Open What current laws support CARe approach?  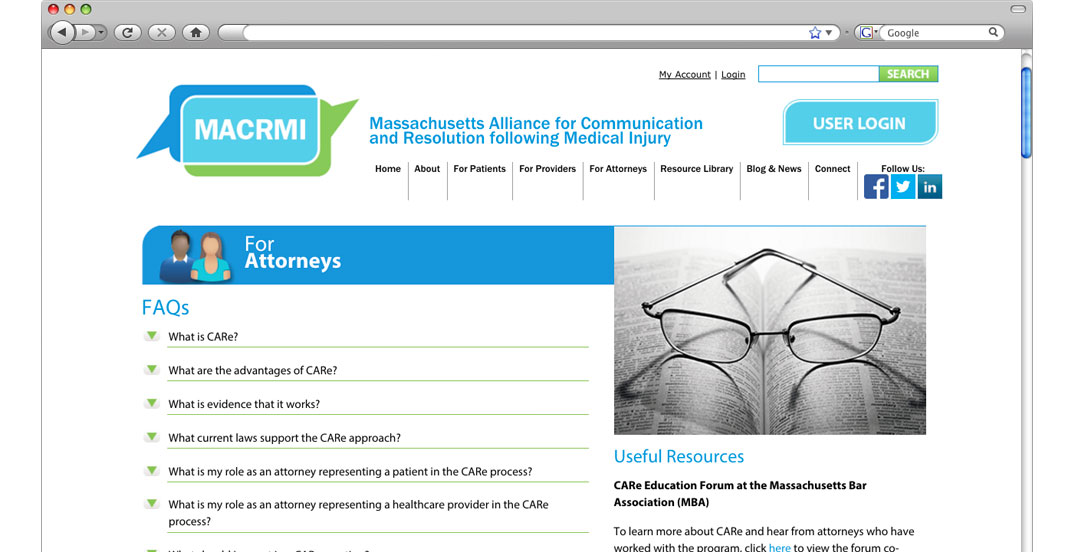click(285, 438)
